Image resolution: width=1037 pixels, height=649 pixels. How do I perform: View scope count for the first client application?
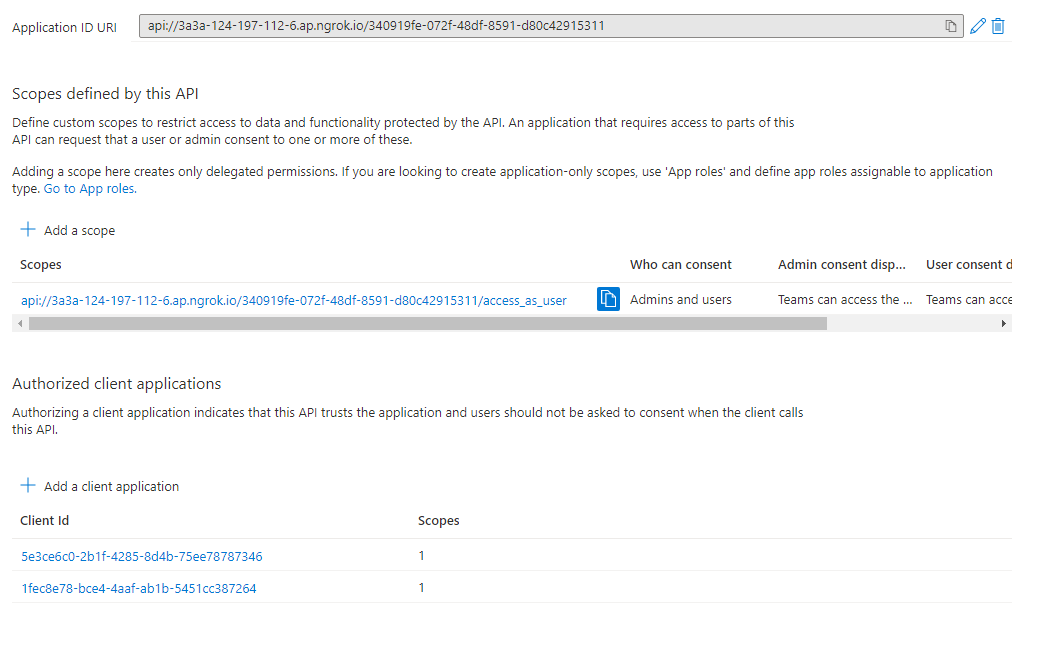click(x=421, y=555)
